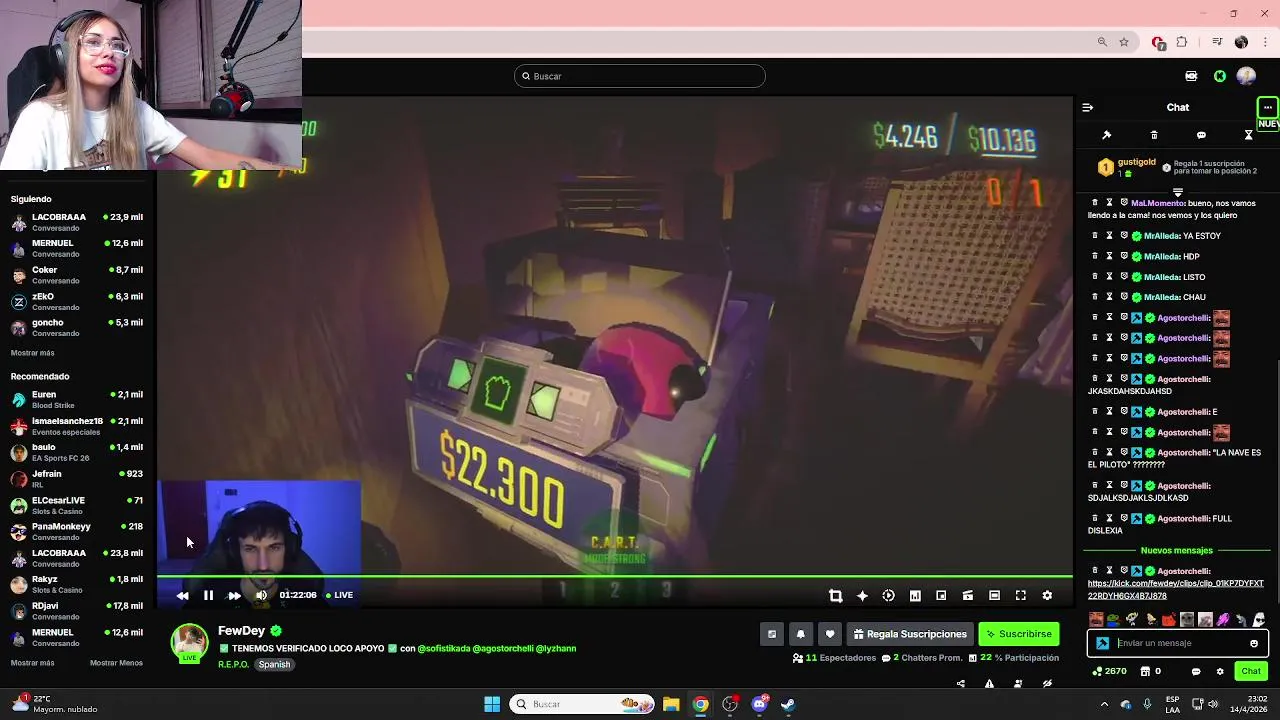Open the store icon showing 0

[x=1151, y=671]
